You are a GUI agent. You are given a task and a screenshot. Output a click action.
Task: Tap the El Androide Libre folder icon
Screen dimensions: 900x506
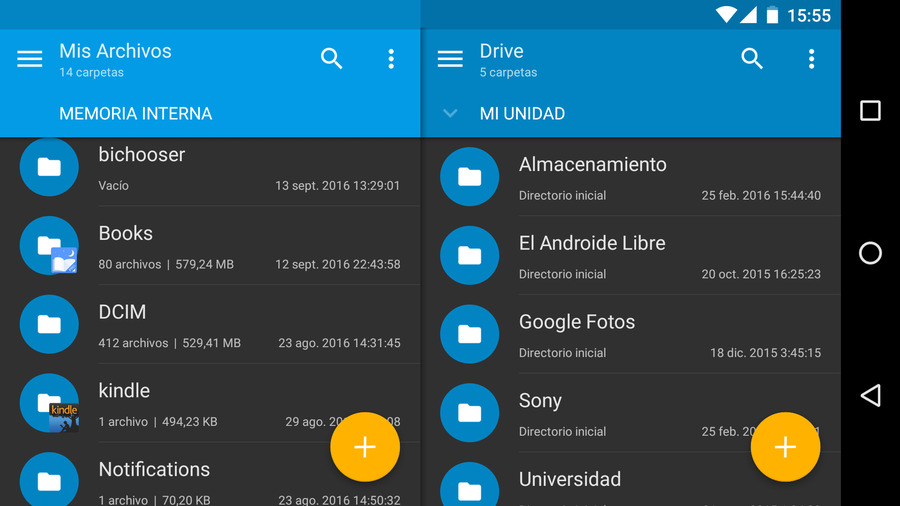point(470,255)
